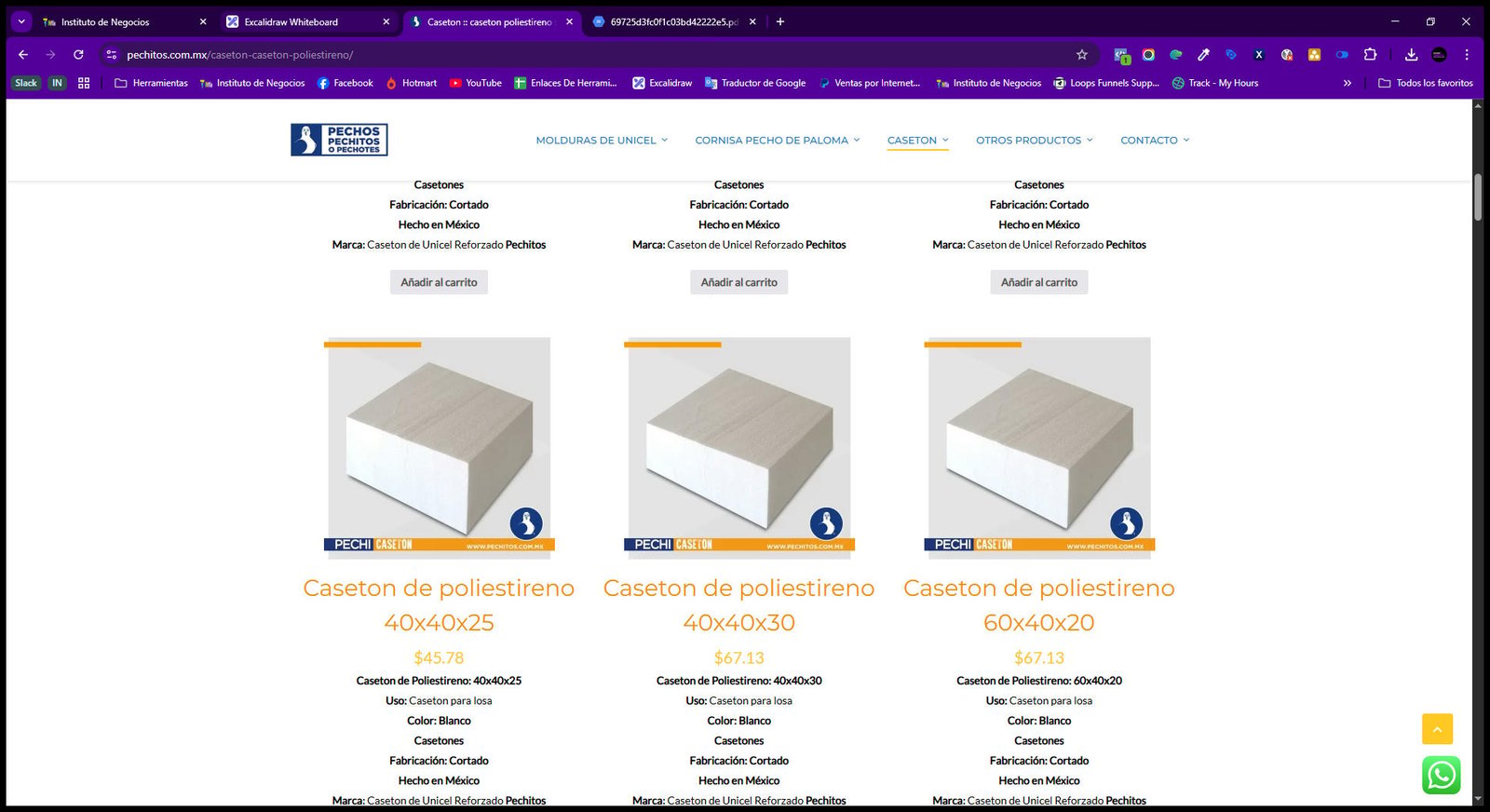
Task: Open the YouTube bookmark
Action: (475, 83)
